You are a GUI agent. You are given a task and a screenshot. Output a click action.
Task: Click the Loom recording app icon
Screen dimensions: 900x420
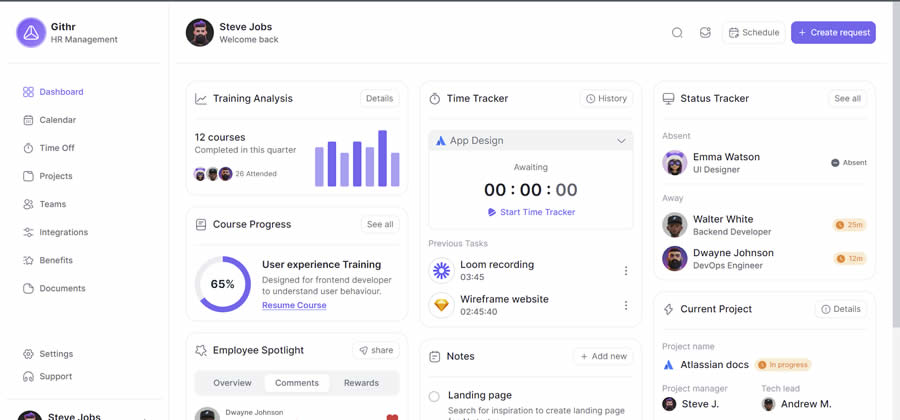441,271
